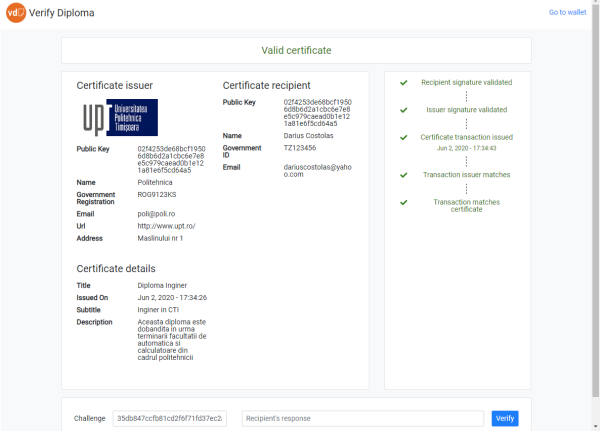Select Issued On date Jun 2, 2020 - 17:34:26
Screen dimensions: 602x437
coord(172,298)
